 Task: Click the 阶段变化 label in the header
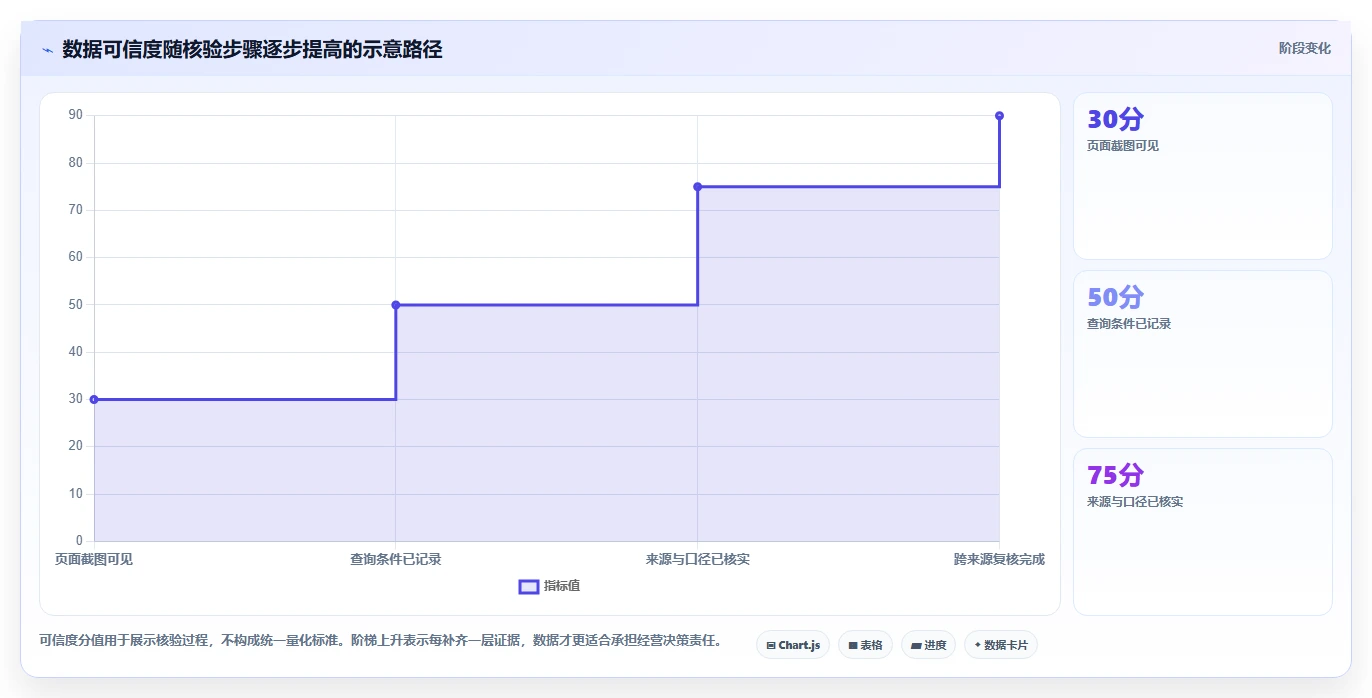click(x=1305, y=48)
